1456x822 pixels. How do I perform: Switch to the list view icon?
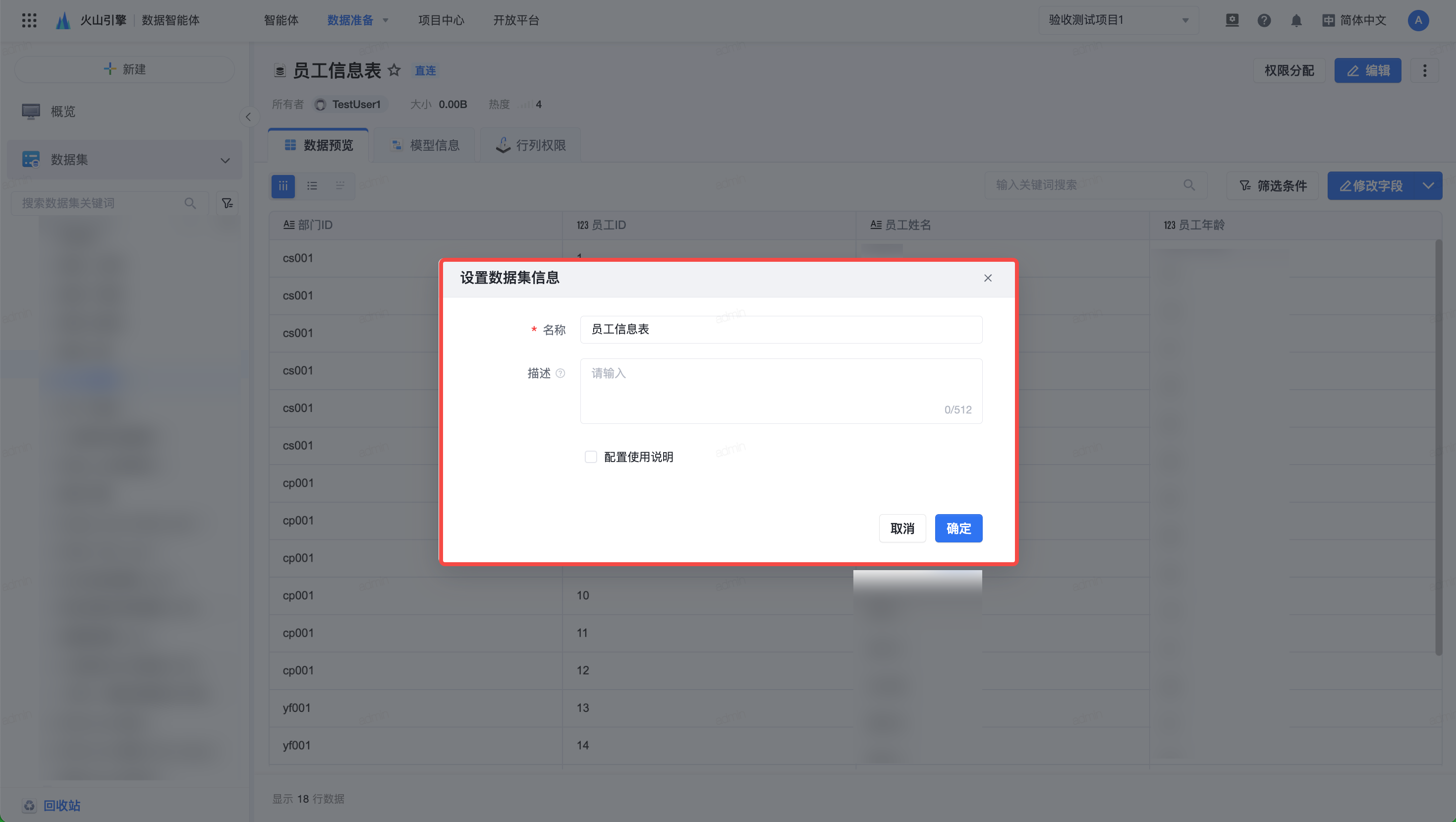click(x=312, y=185)
